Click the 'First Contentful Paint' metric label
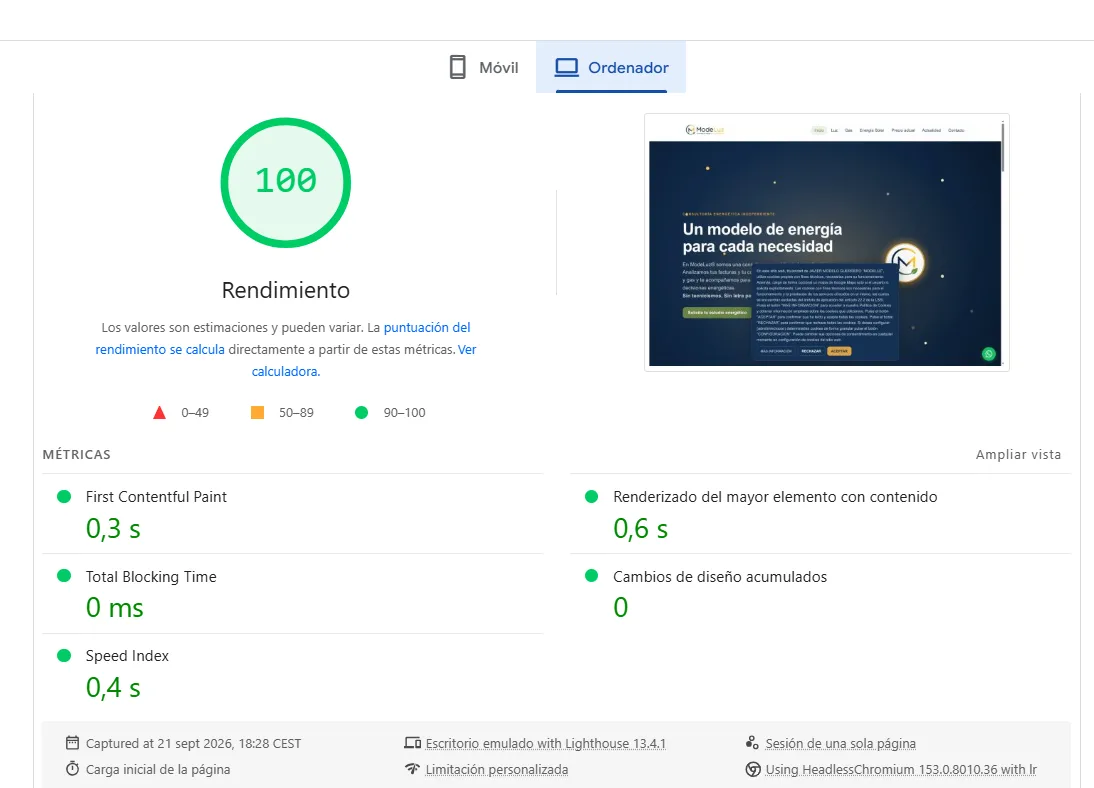Image resolution: width=1094 pixels, height=788 pixels. (156, 497)
